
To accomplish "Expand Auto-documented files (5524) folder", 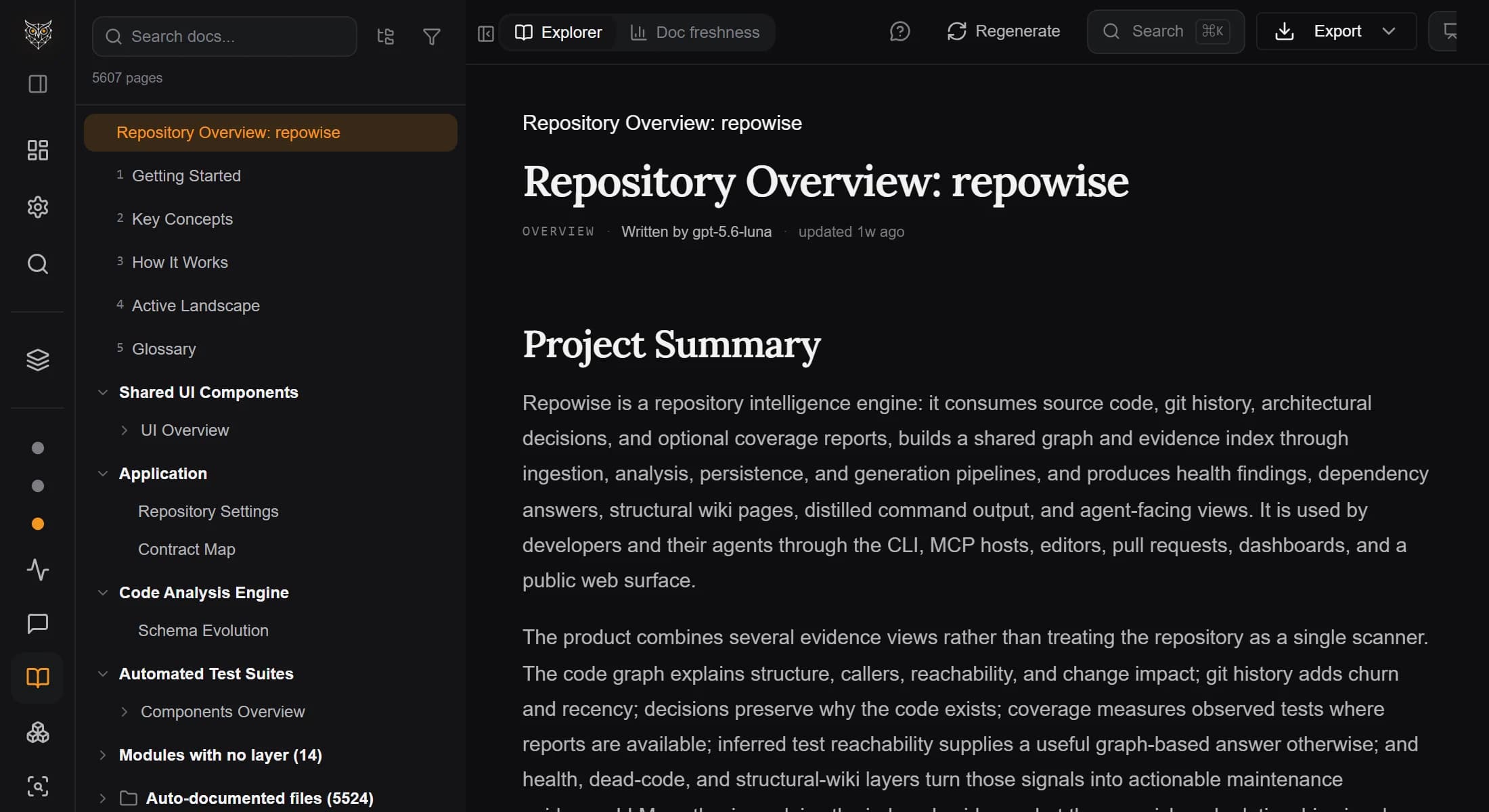I will pyautogui.click(x=103, y=798).
